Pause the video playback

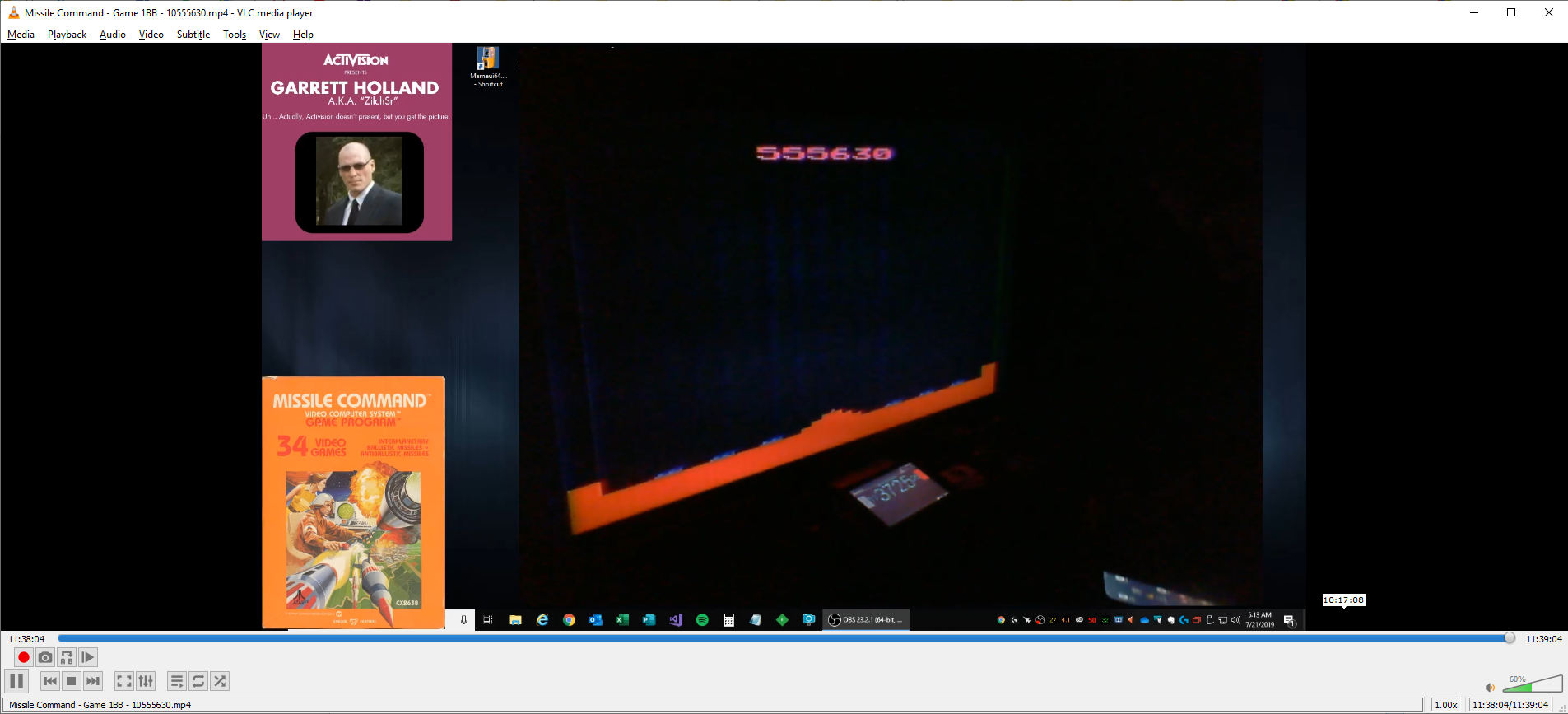pos(16,681)
